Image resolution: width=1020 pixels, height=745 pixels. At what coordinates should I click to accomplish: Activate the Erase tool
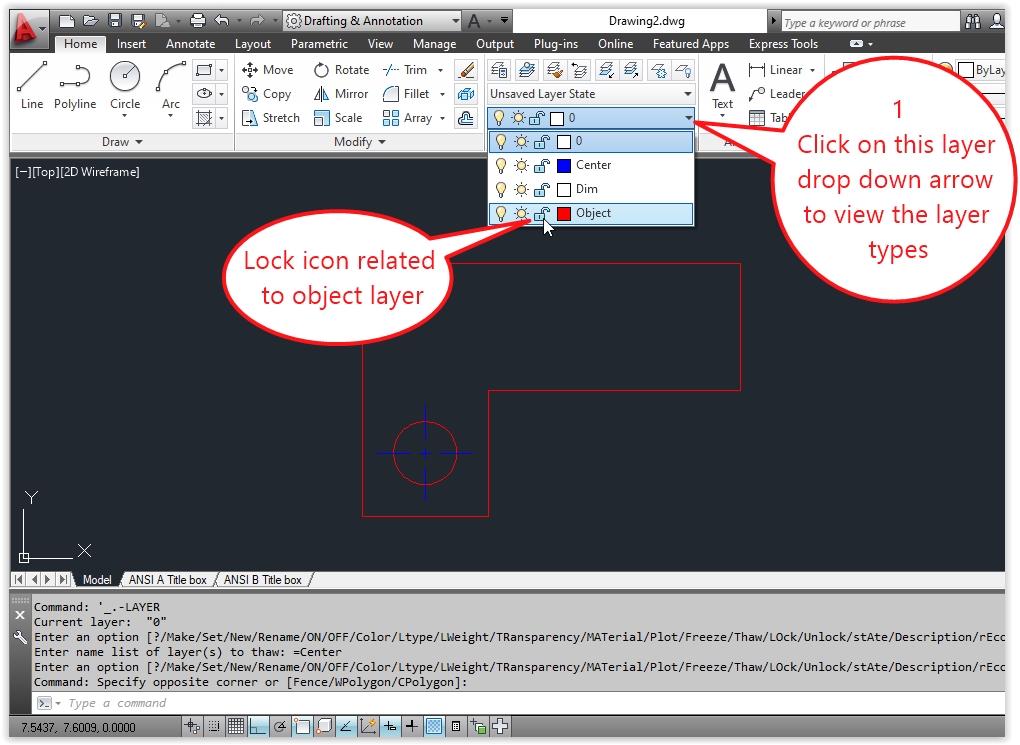pos(465,70)
